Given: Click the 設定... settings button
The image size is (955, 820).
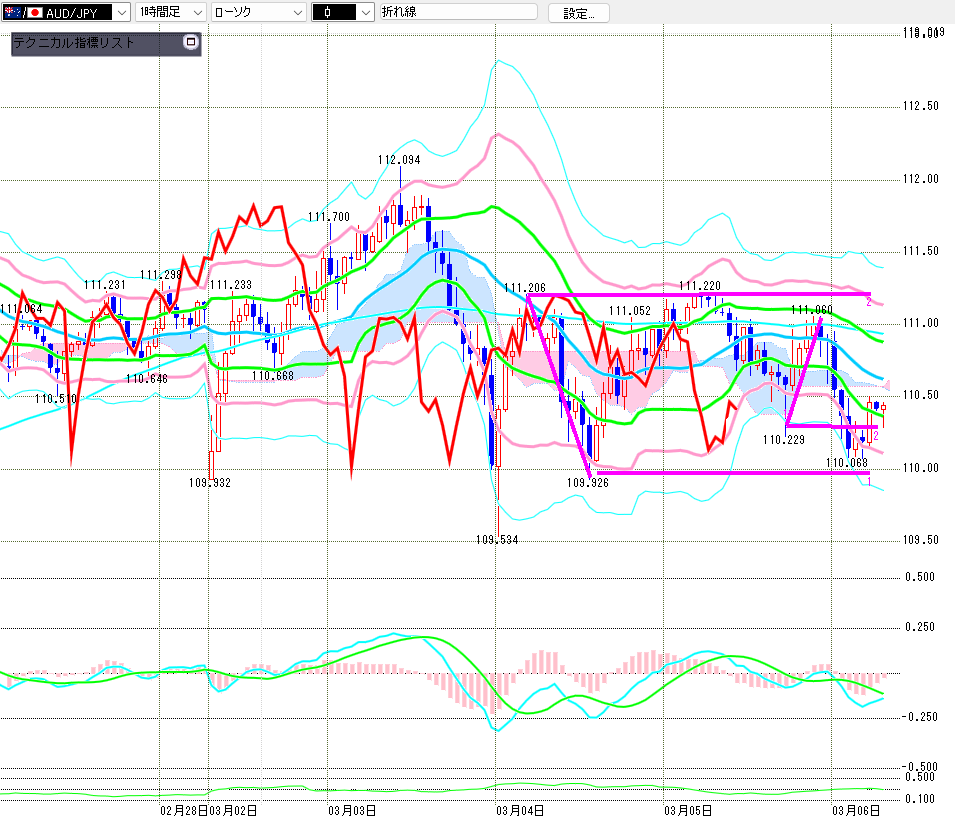Looking at the screenshot, I should tap(585, 13).
